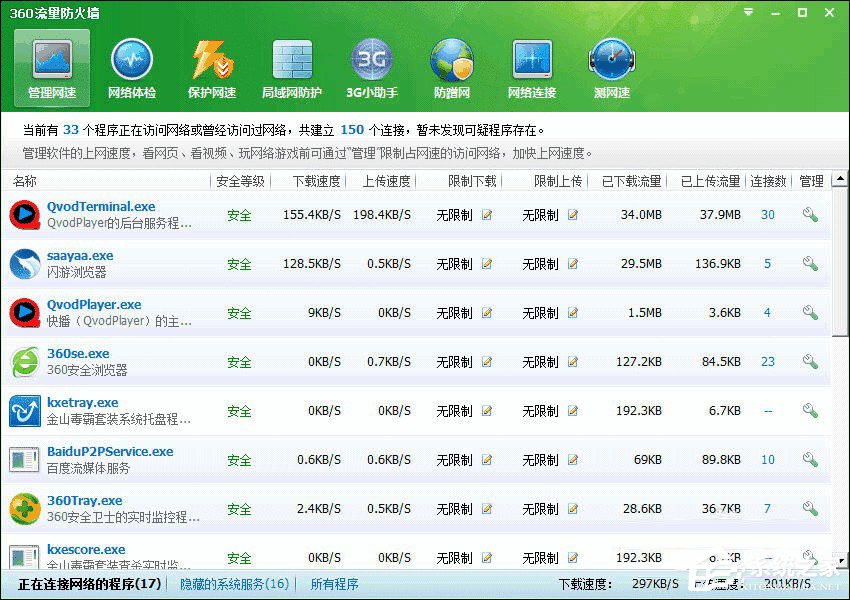The image size is (850, 600).
Task: Open 隐藏的系统服务(16) list
Action: (x=232, y=584)
